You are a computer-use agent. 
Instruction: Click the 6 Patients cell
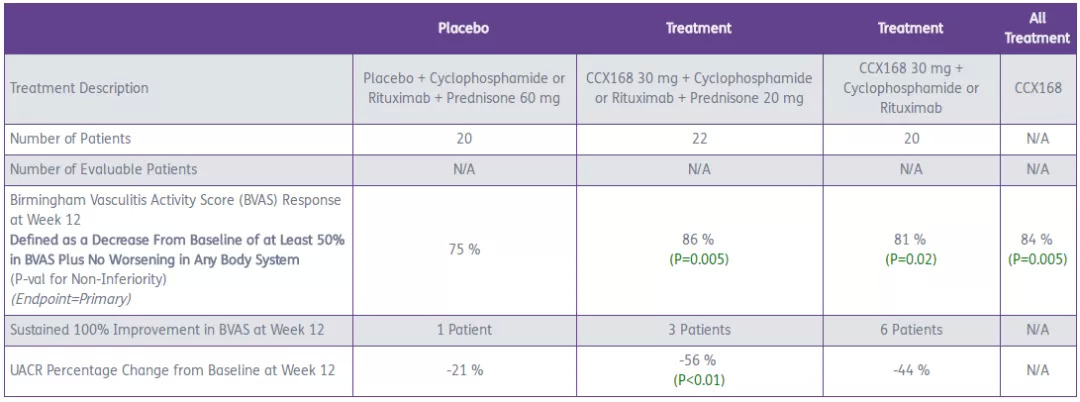click(910, 329)
